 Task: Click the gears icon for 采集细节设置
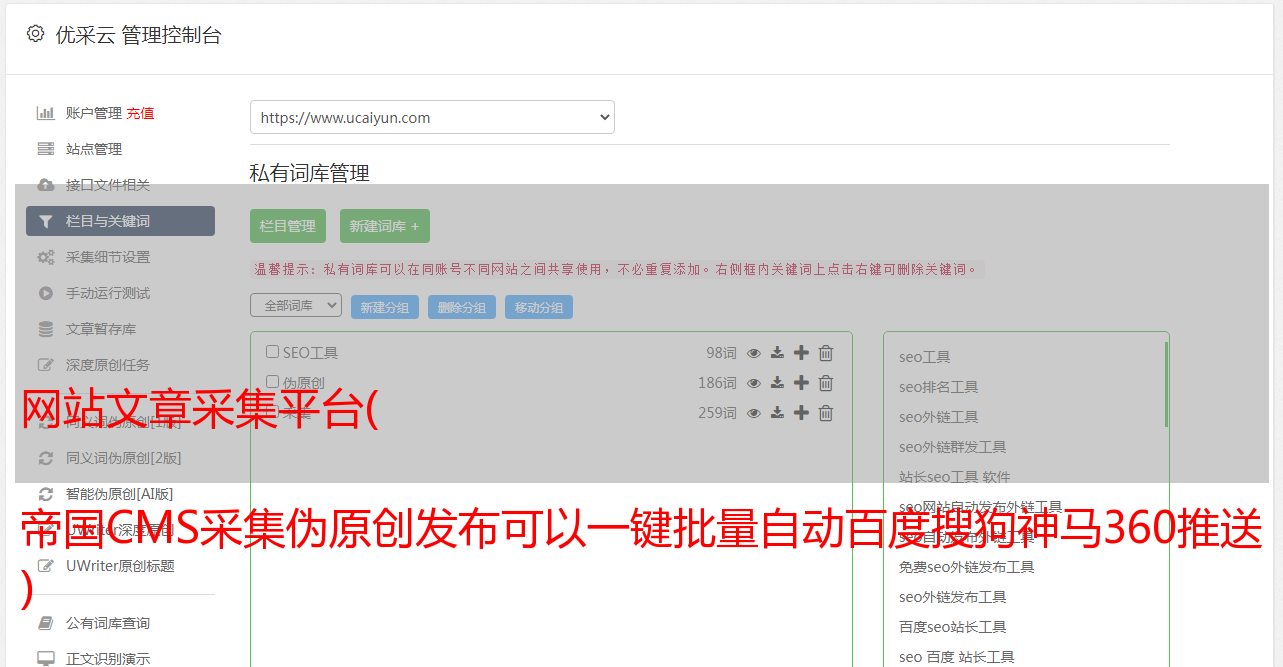tap(45, 257)
